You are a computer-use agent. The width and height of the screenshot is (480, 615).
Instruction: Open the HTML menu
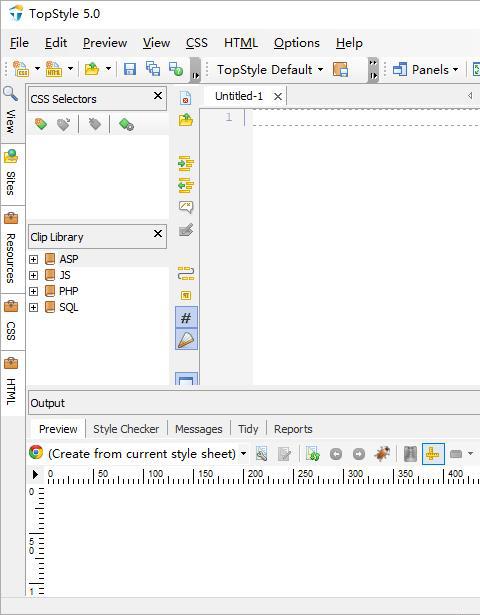pyautogui.click(x=240, y=43)
